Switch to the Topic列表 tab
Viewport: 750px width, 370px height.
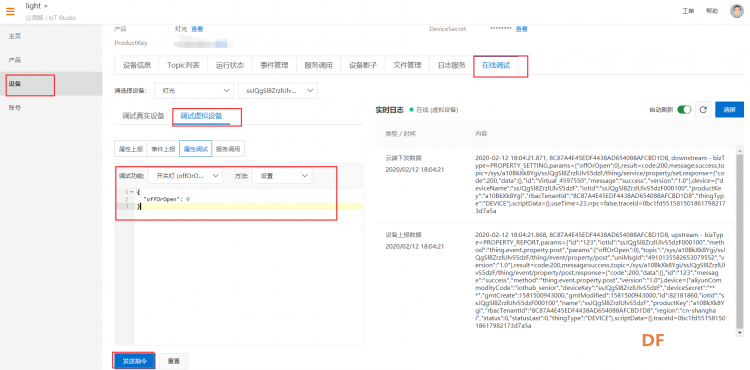pos(183,65)
